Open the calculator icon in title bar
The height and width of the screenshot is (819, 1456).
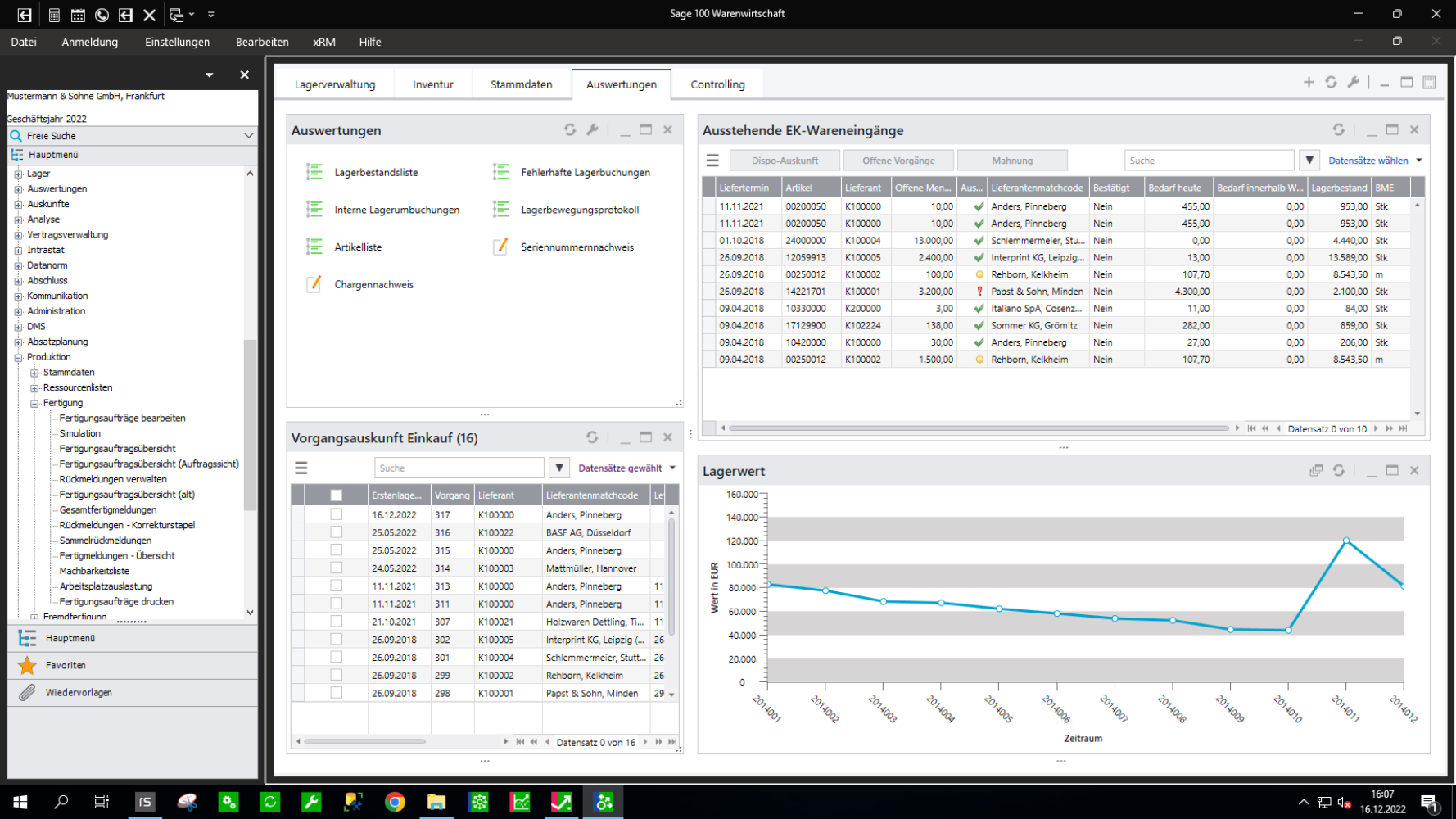click(54, 14)
